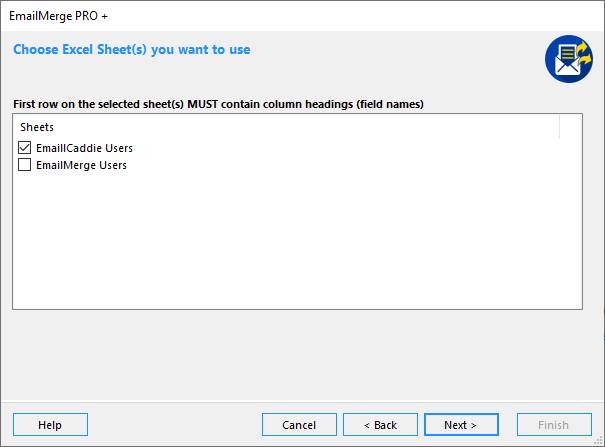605x447 pixels.
Task: Click the First row MUST contain headings note
Action: tap(218, 104)
